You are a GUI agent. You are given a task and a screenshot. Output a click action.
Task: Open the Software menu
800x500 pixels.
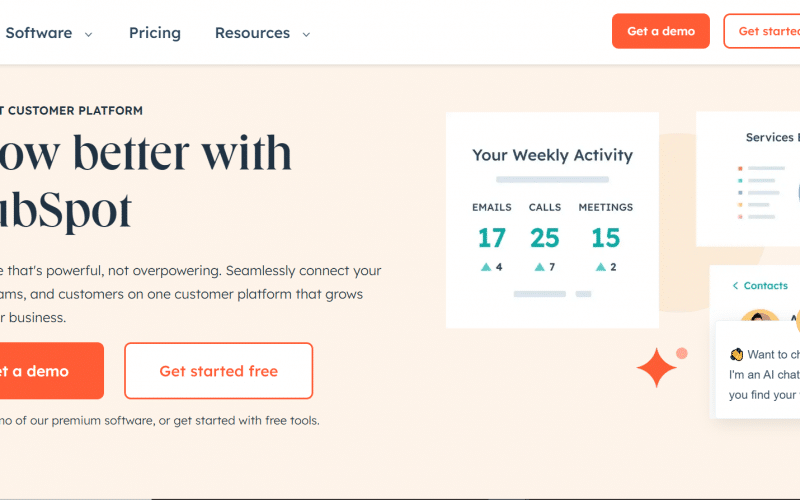[x=39, y=33]
